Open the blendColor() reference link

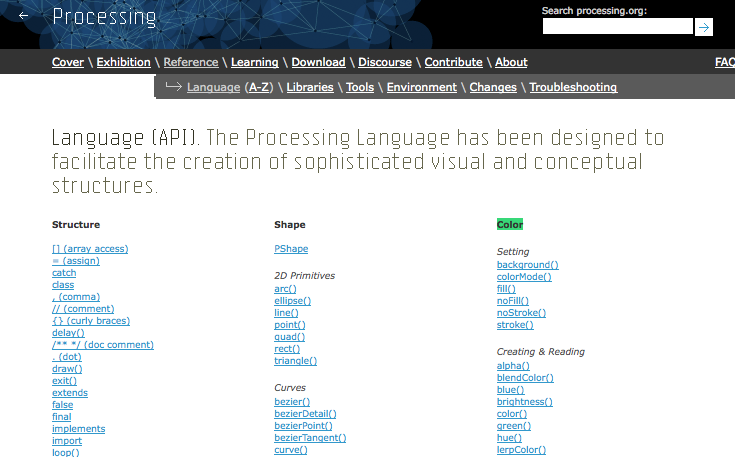point(525,378)
